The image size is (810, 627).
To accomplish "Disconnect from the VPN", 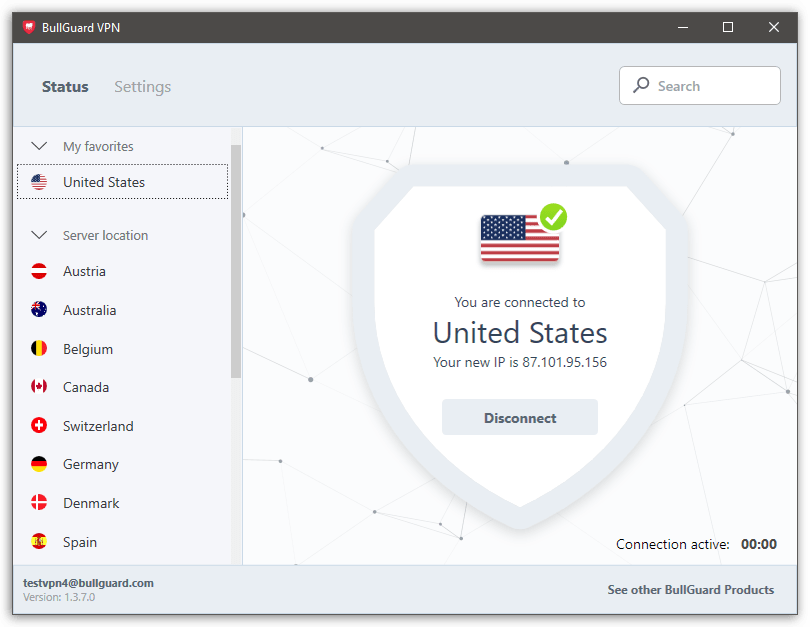I will pos(520,417).
